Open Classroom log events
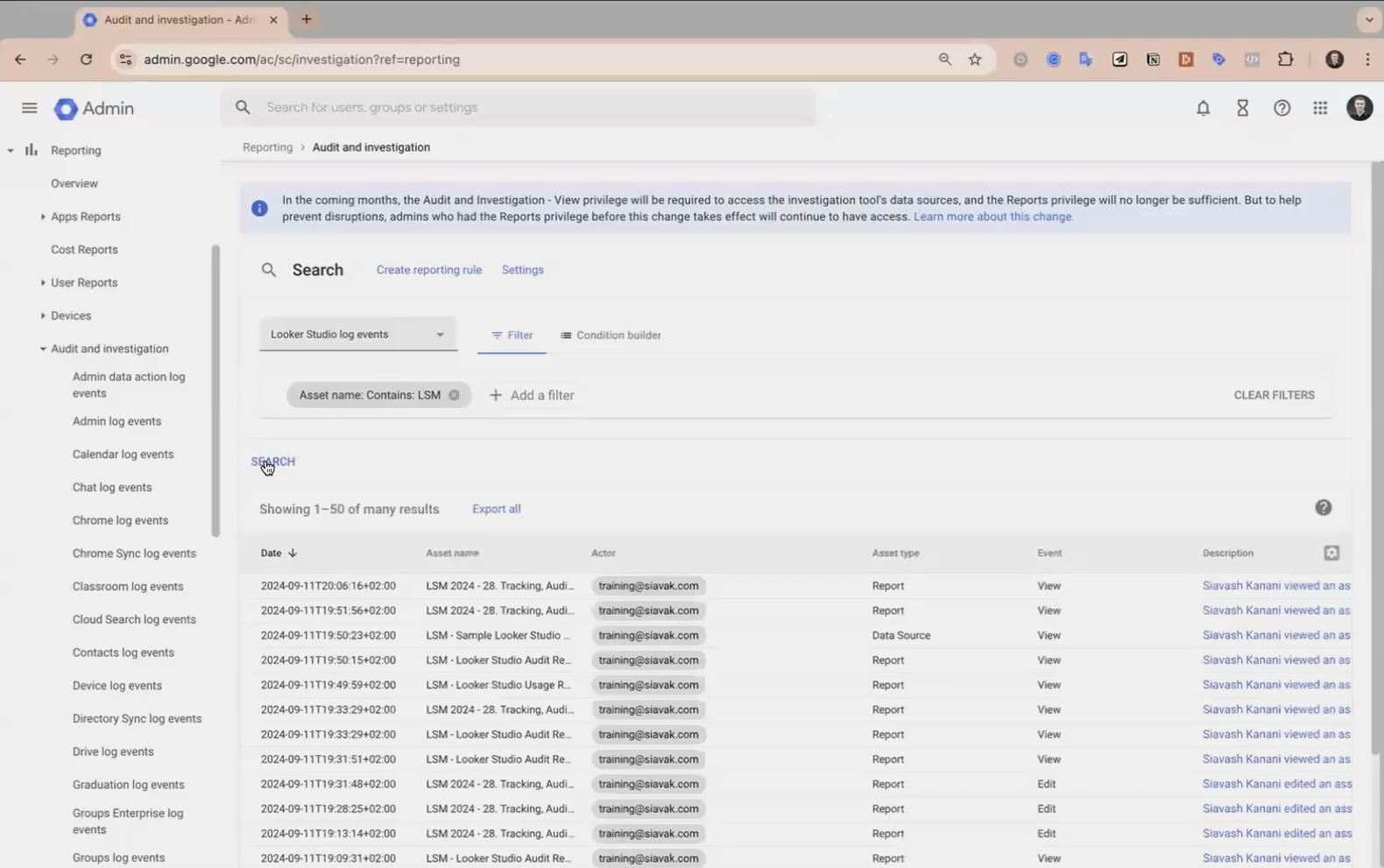The height and width of the screenshot is (868, 1384). tap(128, 587)
